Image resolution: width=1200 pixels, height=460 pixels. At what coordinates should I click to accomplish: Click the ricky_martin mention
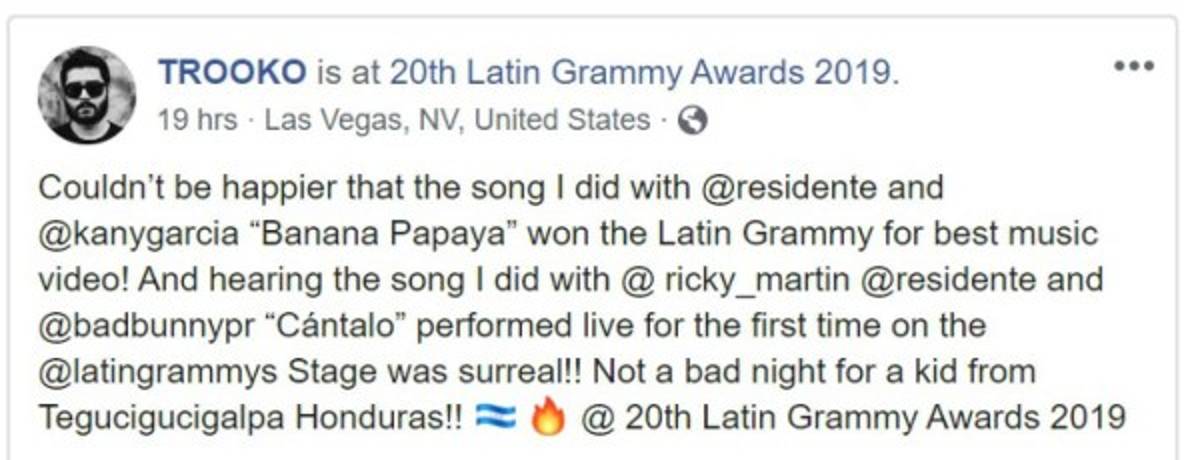(x=754, y=279)
